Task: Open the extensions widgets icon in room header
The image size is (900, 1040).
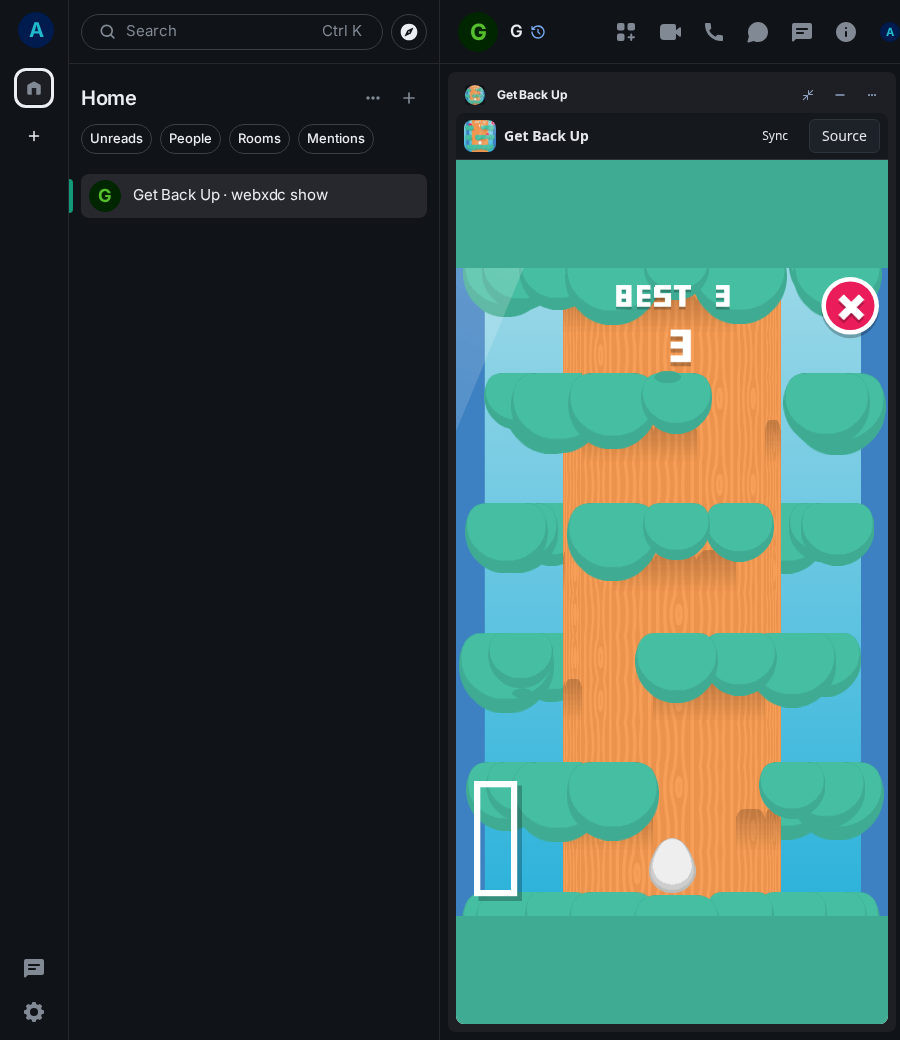Action: (x=625, y=32)
